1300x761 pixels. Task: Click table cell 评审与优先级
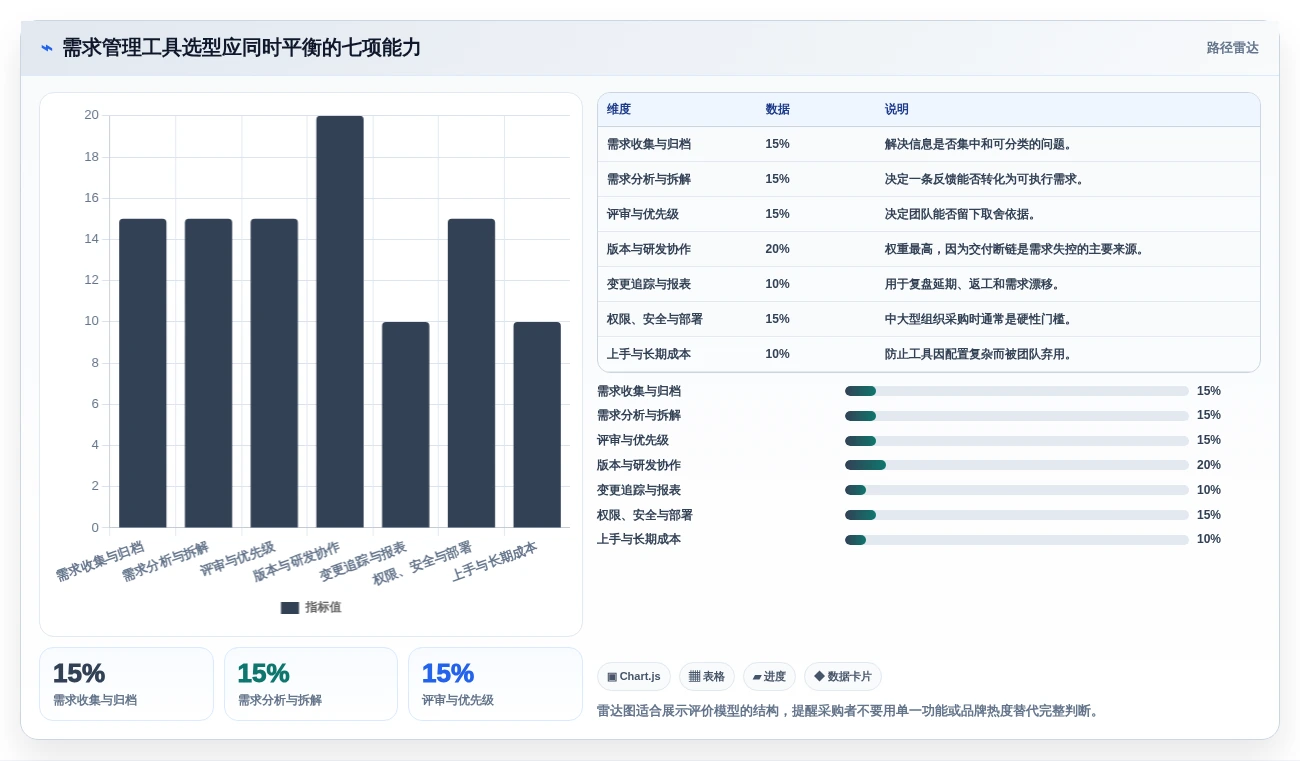pyautogui.click(x=643, y=214)
